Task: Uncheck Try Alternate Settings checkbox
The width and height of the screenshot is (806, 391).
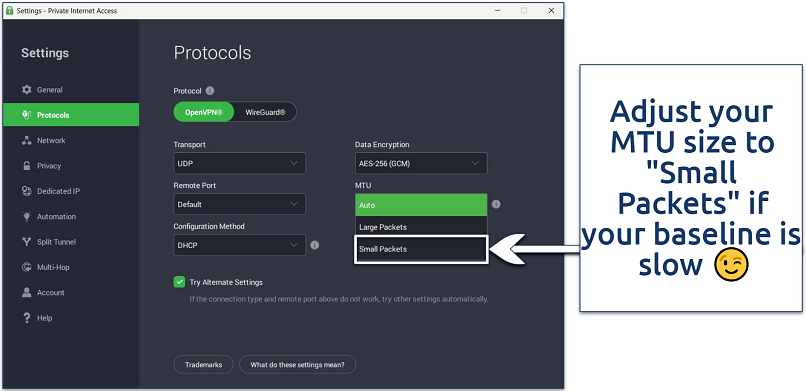Action: 179,282
